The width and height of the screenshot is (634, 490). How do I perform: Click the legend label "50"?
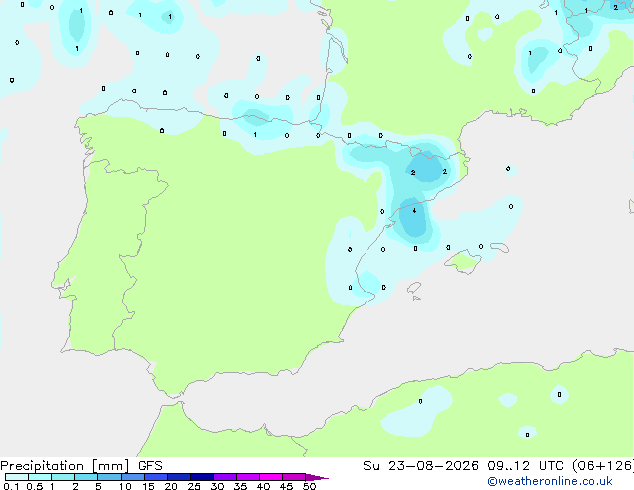tap(309, 486)
